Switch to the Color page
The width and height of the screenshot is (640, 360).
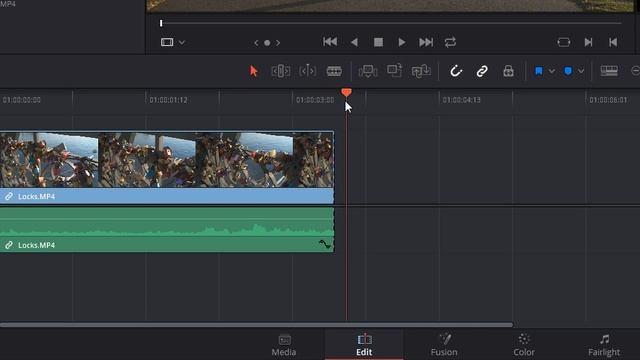coord(524,345)
